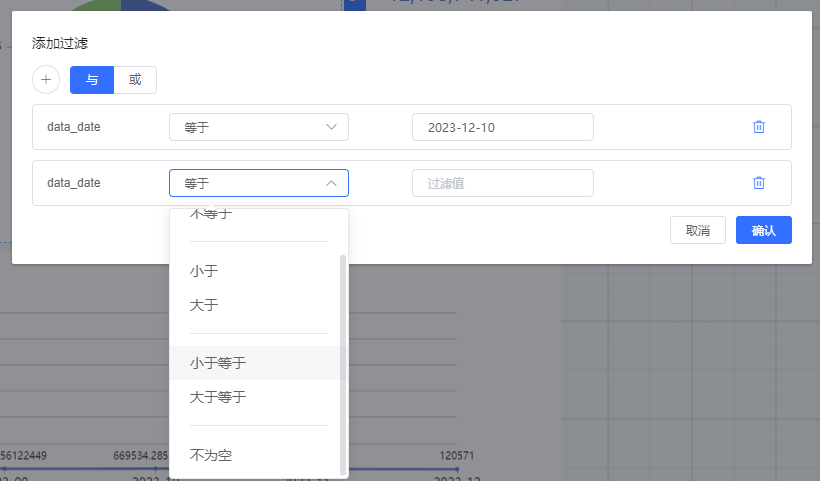Viewport: 820px width, 481px height.
Task: Select the 与 (AND) logic toggle
Action: (92, 80)
